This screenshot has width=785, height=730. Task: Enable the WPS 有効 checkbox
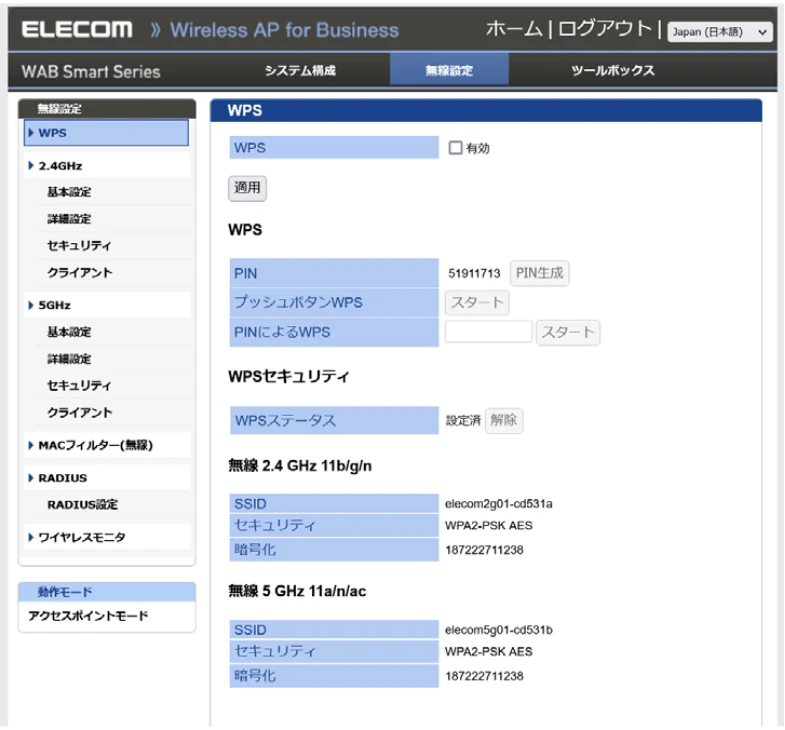[455, 148]
